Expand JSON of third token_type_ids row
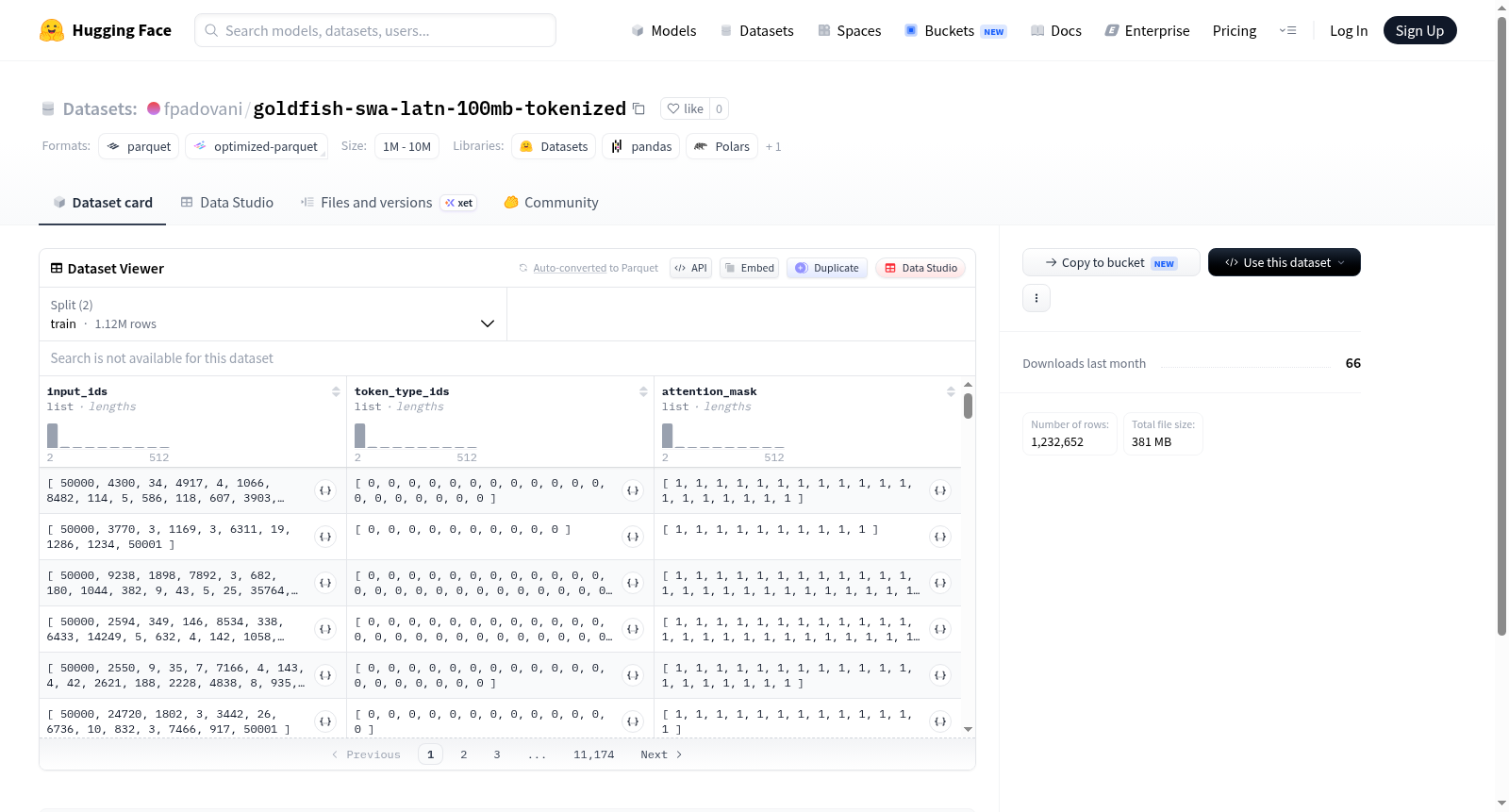The width and height of the screenshot is (1509, 812). pyautogui.click(x=633, y=583)
